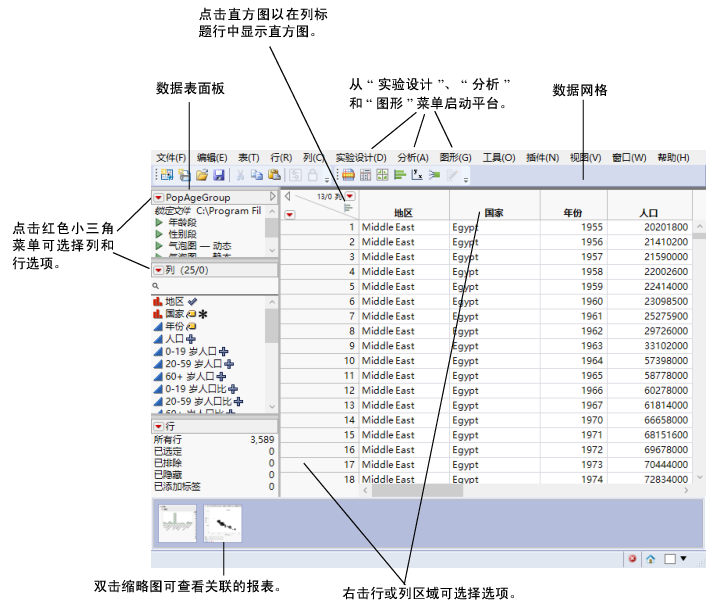Image resolution: width=717 pixels, height=611 pixels.
Task: Click the New Script toolbar icon
Action: [x=184, y=175]
